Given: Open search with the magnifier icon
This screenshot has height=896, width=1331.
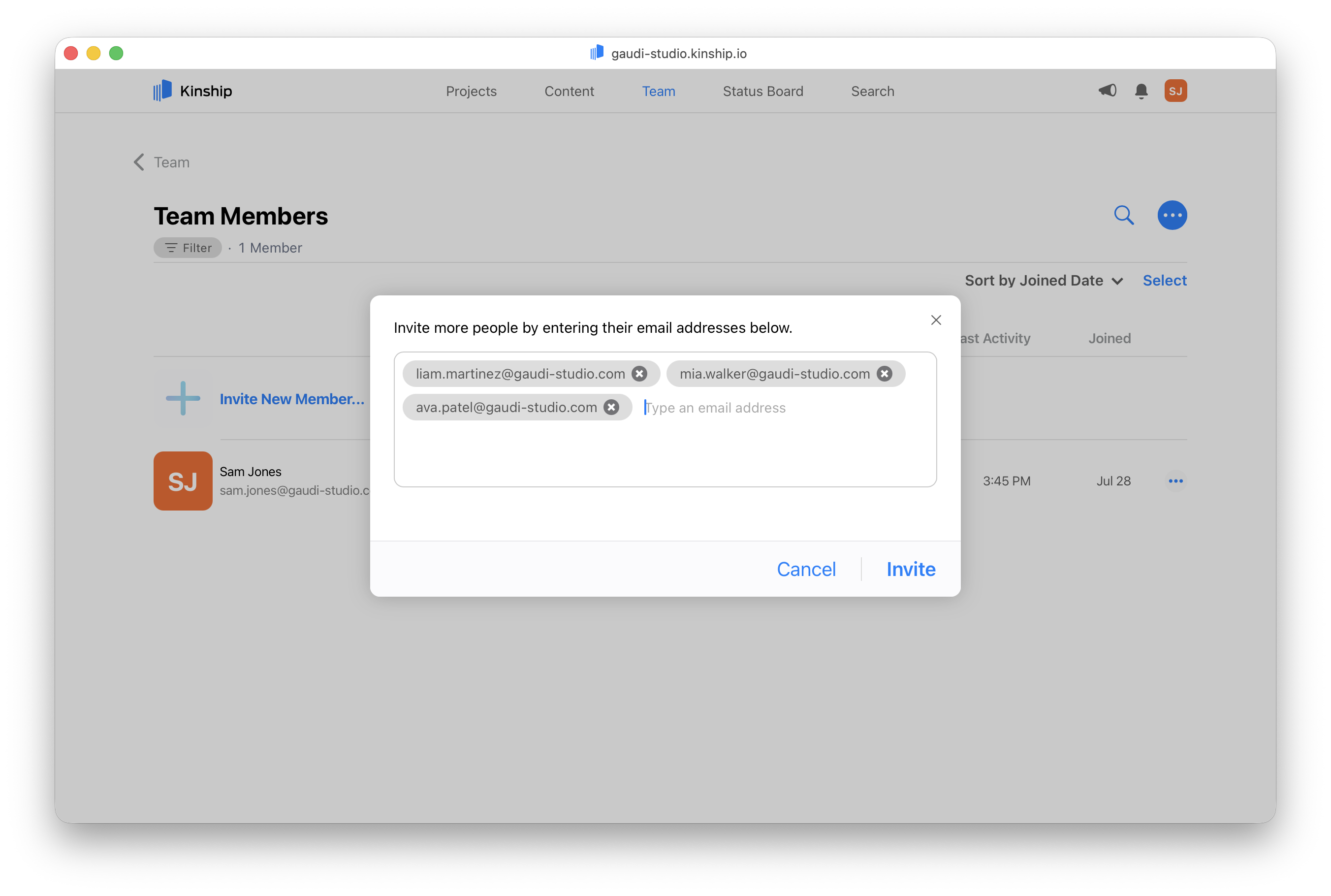Looking at the screenshot, I should (x=1123, y=215).
